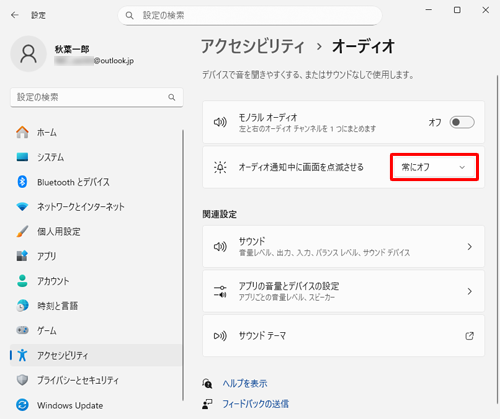Screen dimensions: 500x419
Task: Click オーディオ通知中に画面を点滅させる label
Action: [301, 167]
